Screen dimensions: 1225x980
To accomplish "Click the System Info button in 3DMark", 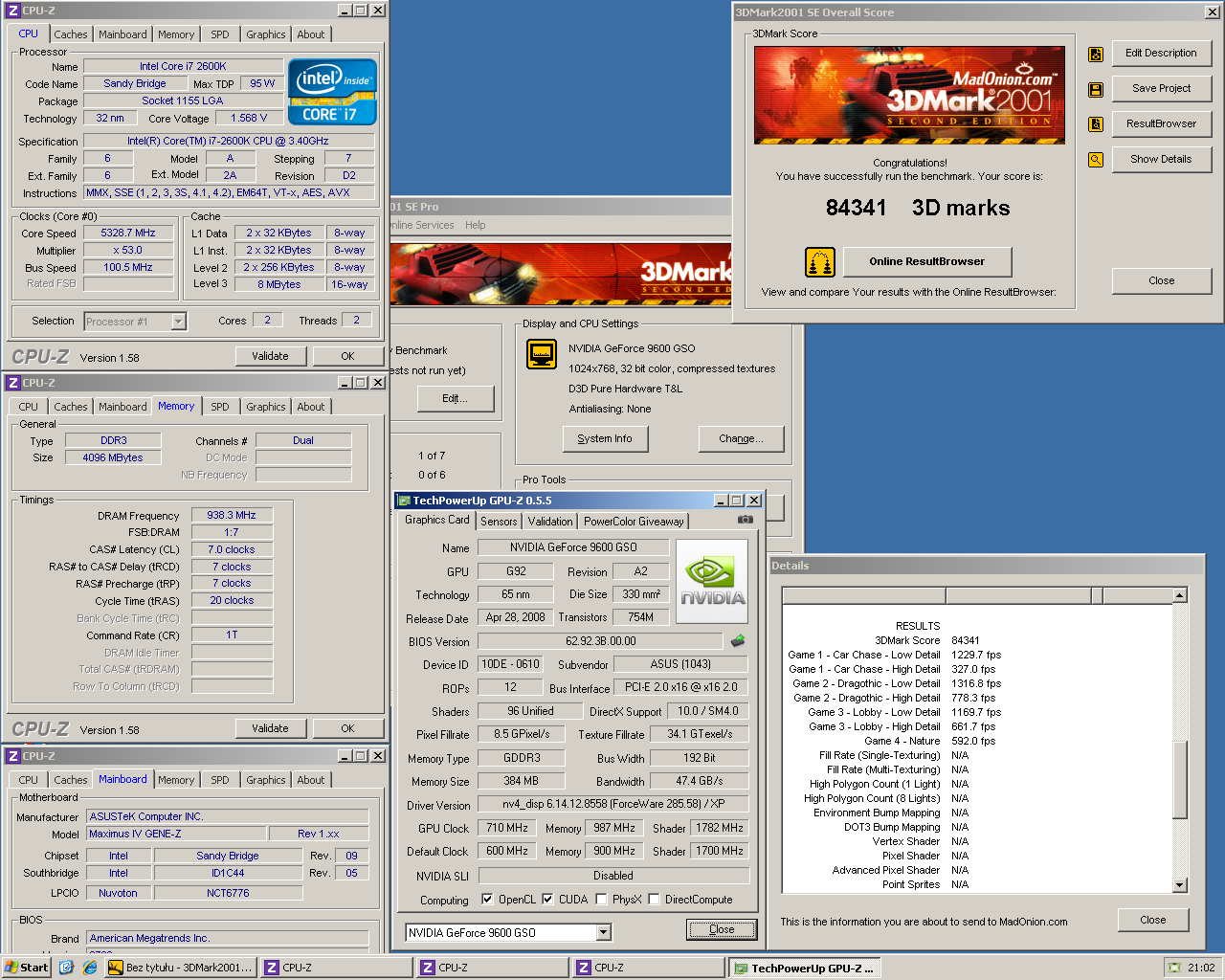I will (605, 439).
